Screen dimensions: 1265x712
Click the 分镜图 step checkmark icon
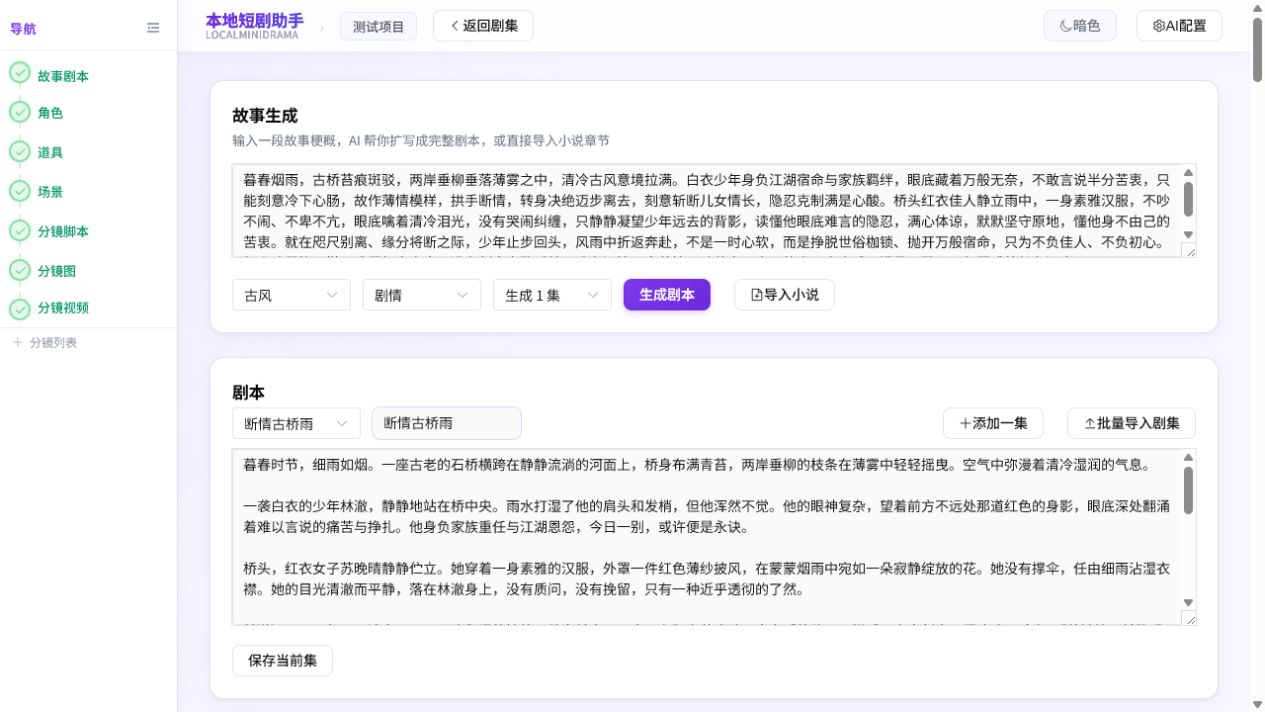coord(20,269)
